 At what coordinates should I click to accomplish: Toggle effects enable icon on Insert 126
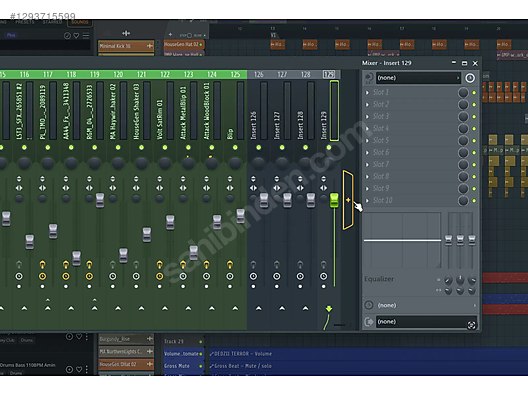tap(253, 276)
